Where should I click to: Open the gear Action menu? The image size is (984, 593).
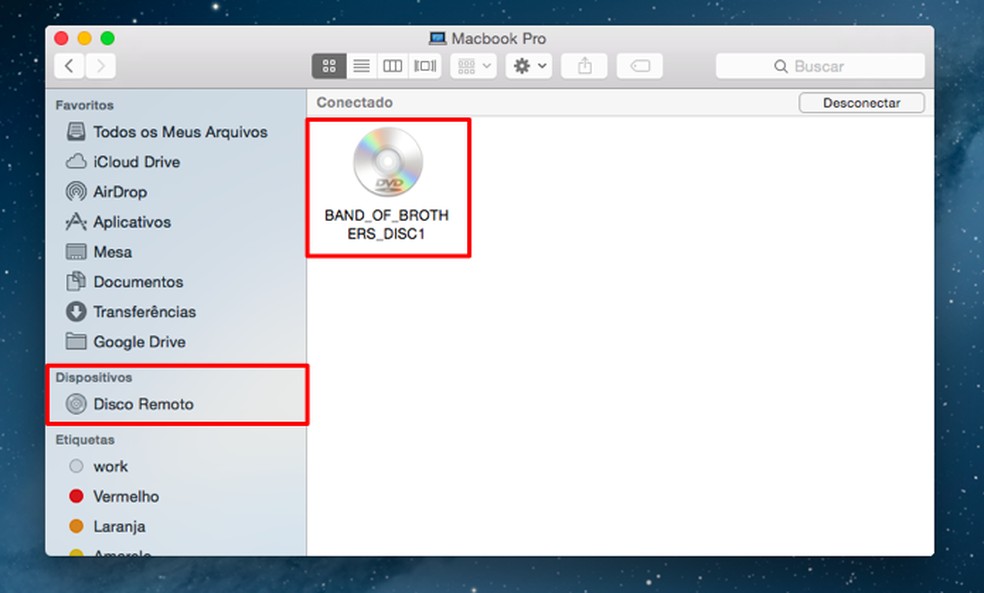point(529,66)
